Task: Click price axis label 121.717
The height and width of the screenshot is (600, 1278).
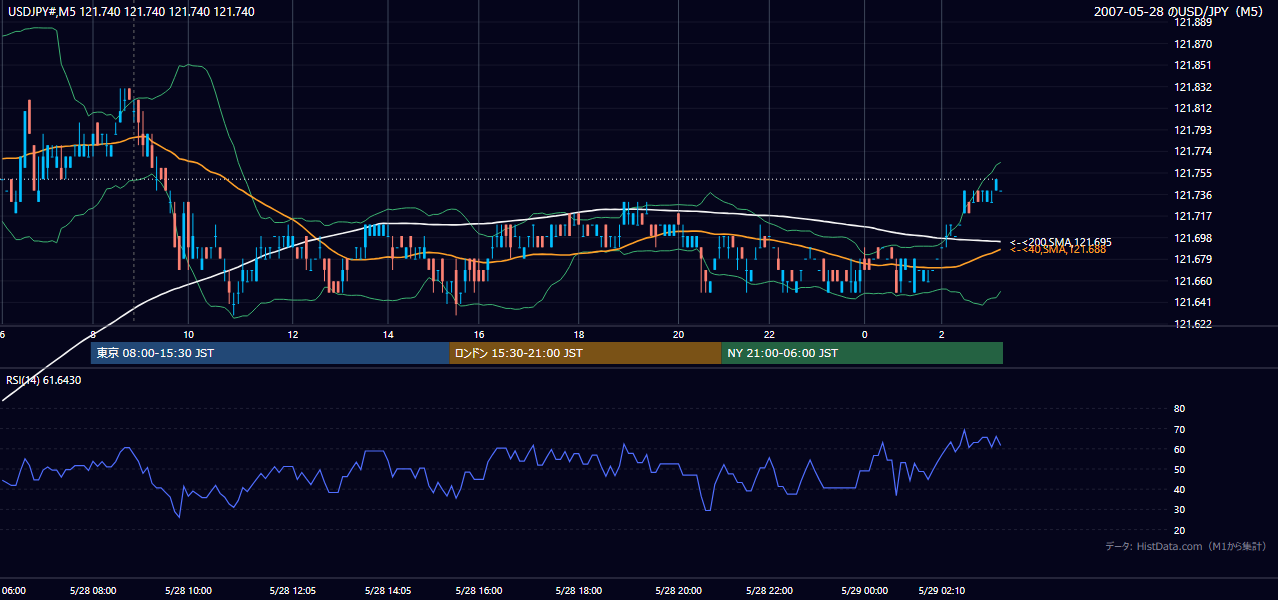Action: pyautogui.click(x=1191, y=216)
